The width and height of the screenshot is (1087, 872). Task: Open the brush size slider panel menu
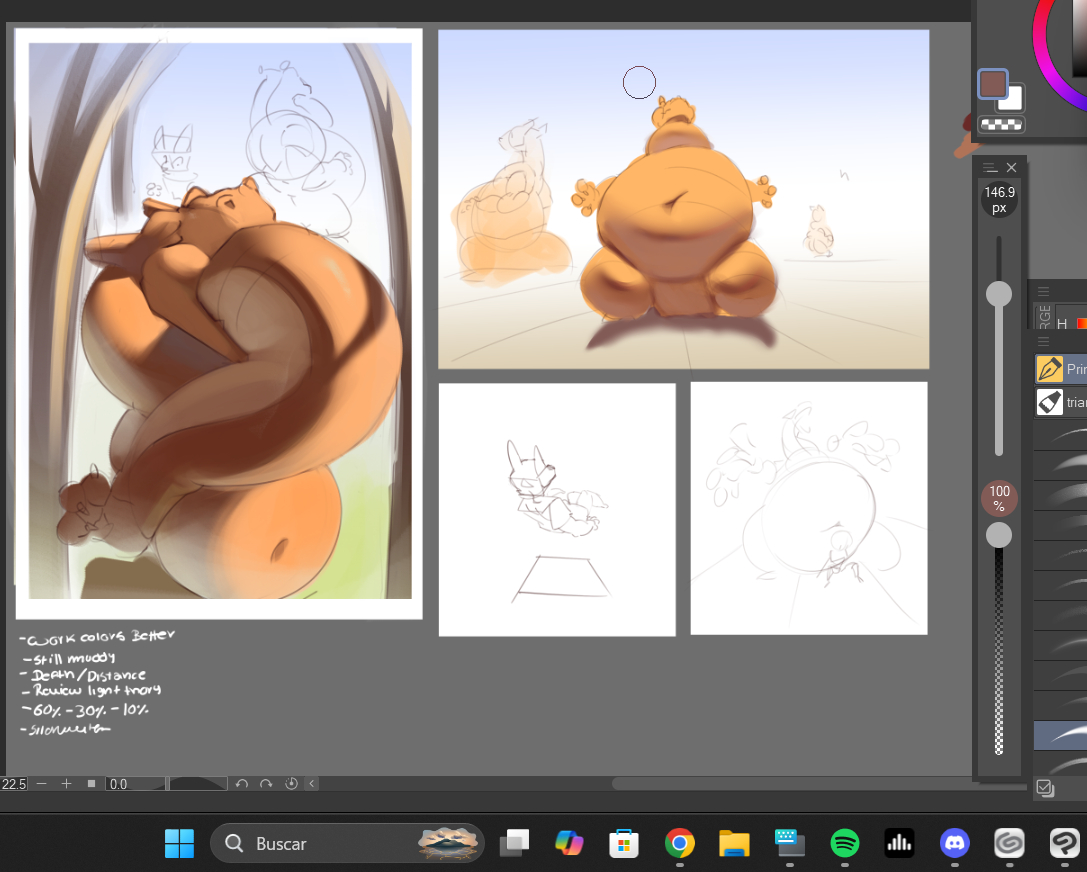click(x=989, y=168)
